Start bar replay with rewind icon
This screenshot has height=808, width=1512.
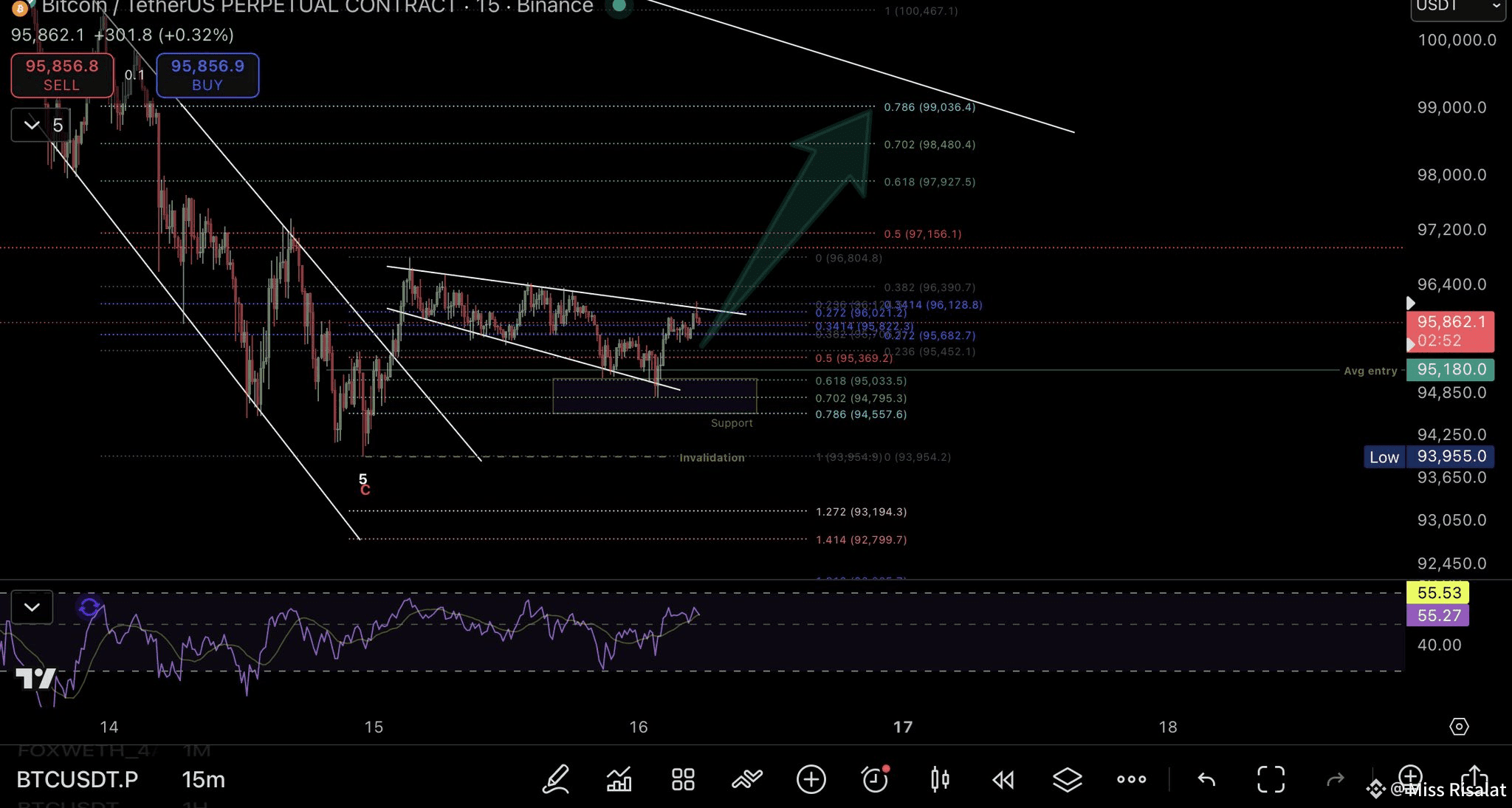click(1003, 779)
